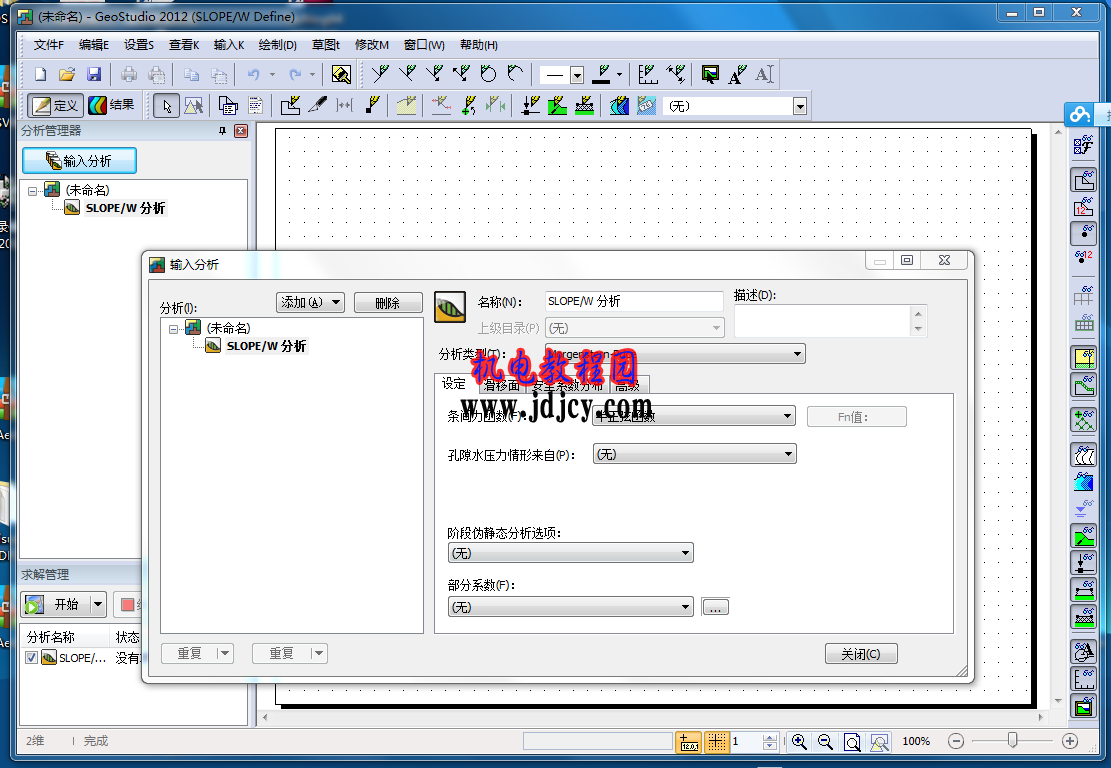Collapse the (未命名) tree in 输入分析 dialog
This screenshot has width=1111, height=768.
(174, 329)
